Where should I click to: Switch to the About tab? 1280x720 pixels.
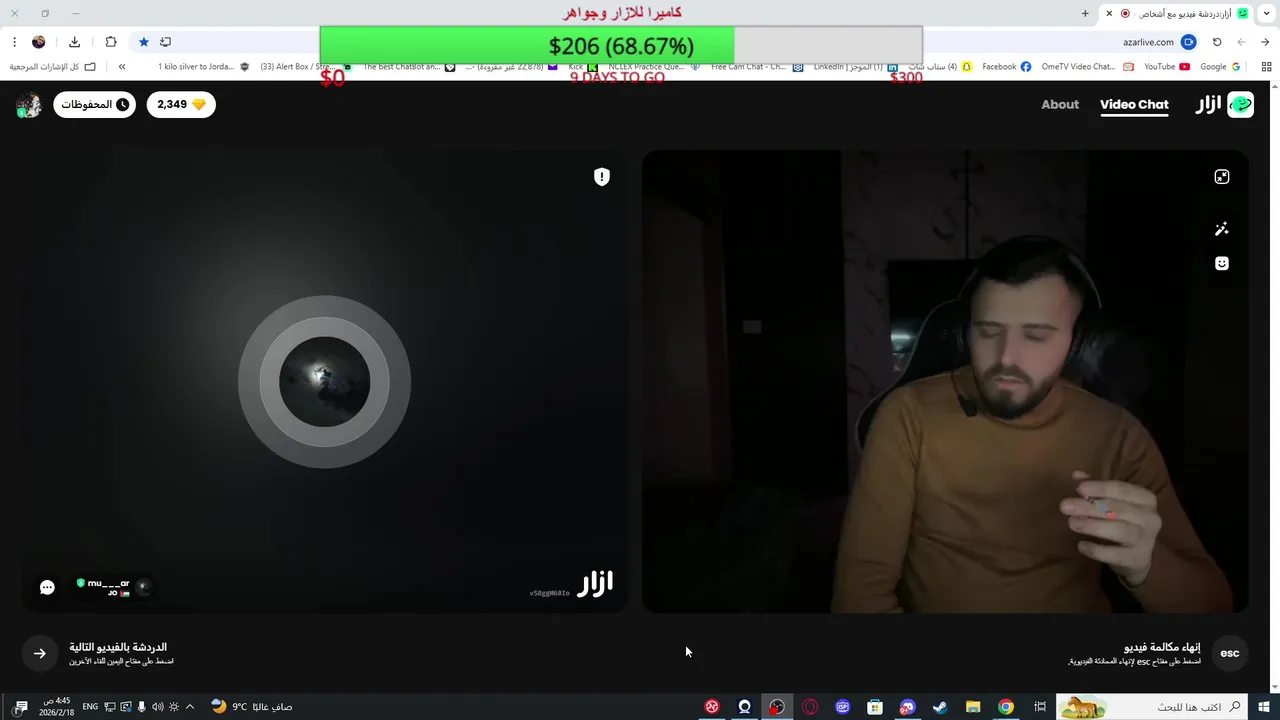click(1060, 104)
